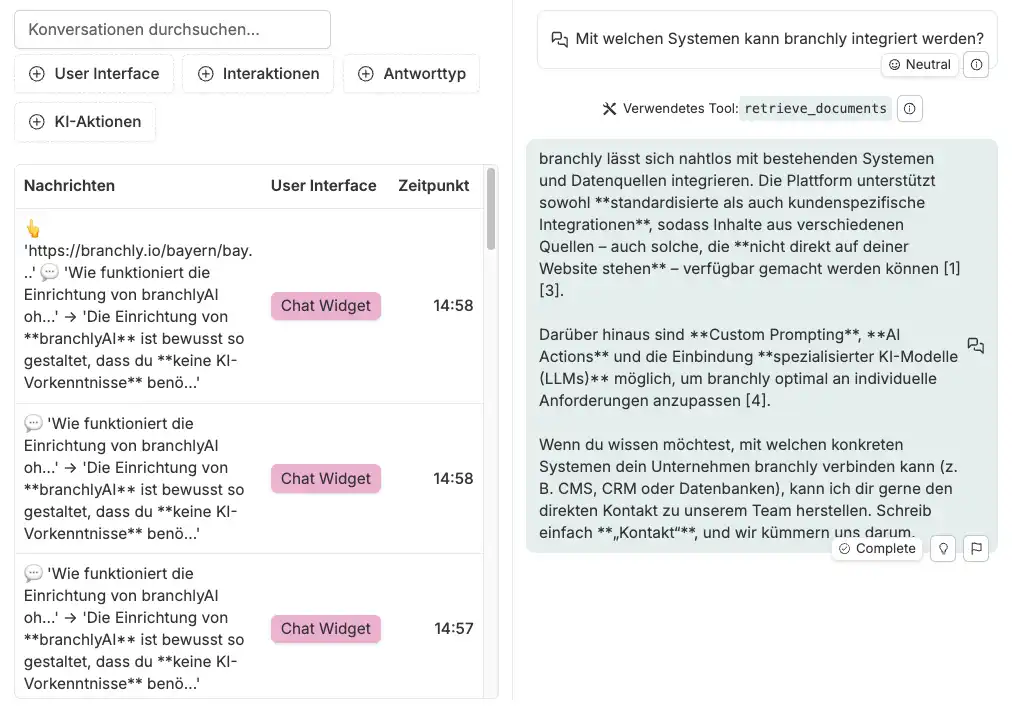Click the Verwendetes Tool label

tap(680, 109)
